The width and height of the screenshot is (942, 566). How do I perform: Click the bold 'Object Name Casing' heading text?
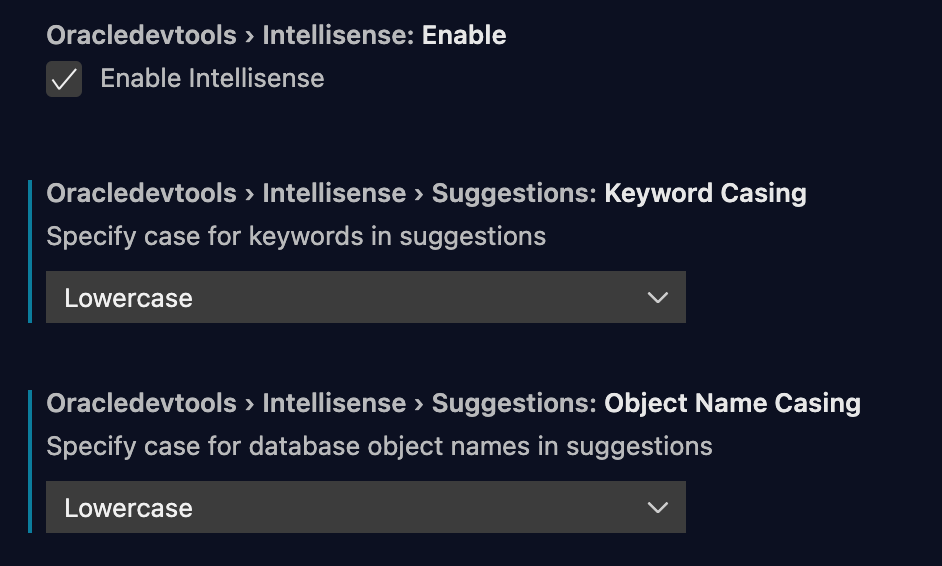point(732,403)
